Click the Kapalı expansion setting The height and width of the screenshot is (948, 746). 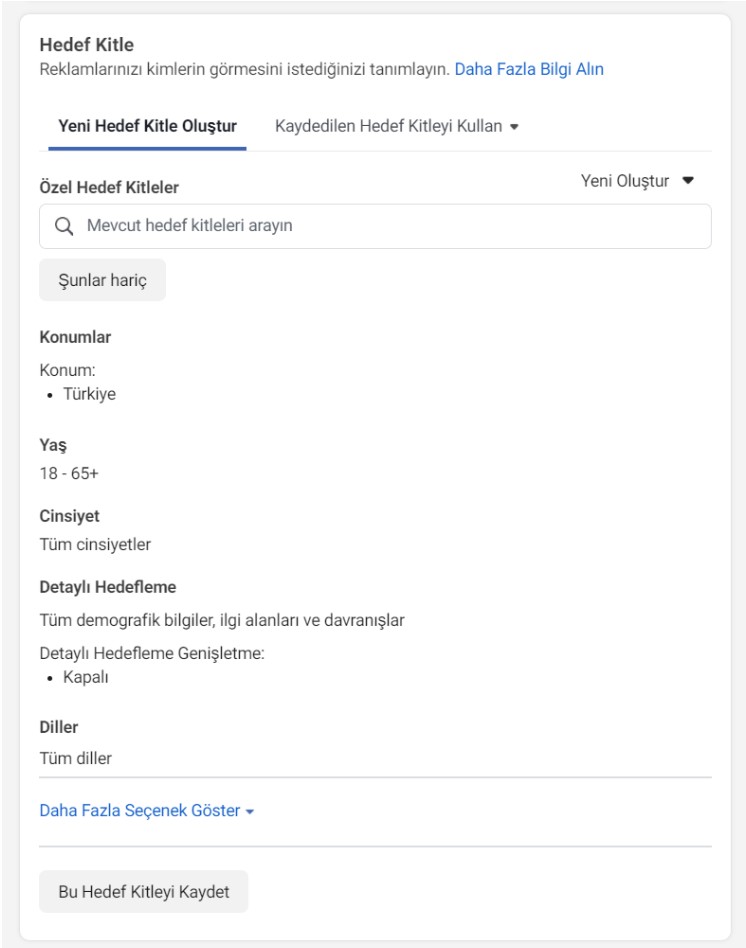(x=86, y=677)
